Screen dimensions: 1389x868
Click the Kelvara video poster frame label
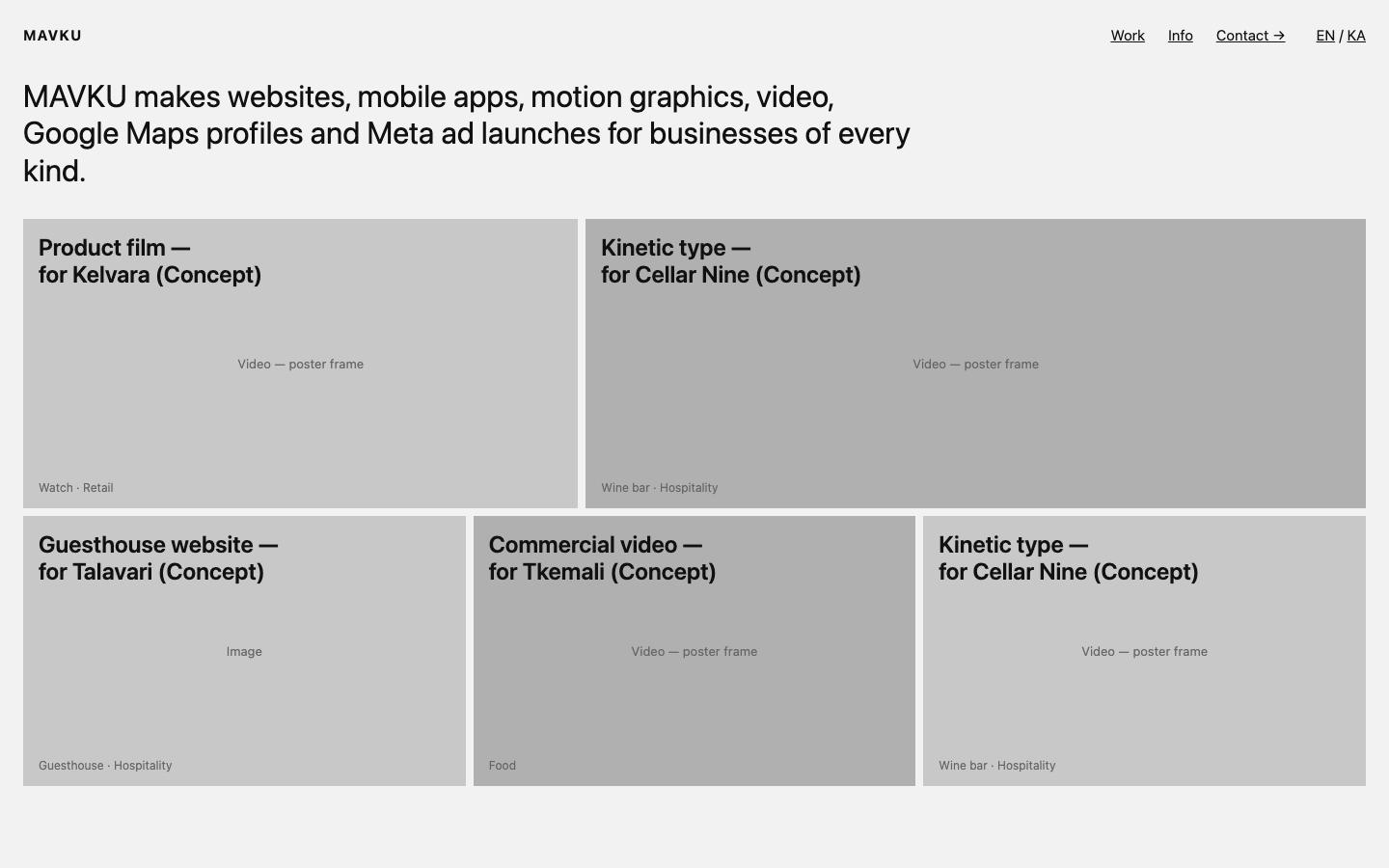pyautogui.click(x=300, y=365)
